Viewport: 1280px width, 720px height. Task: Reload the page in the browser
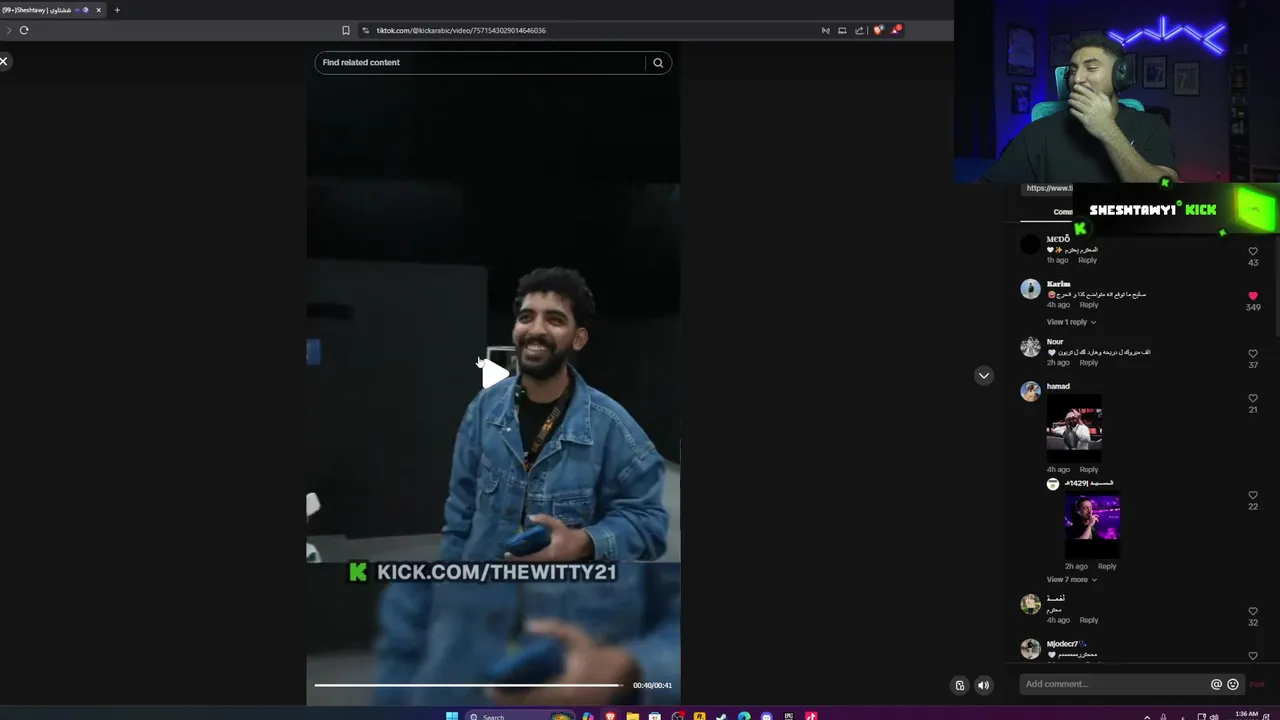point(24,30)
